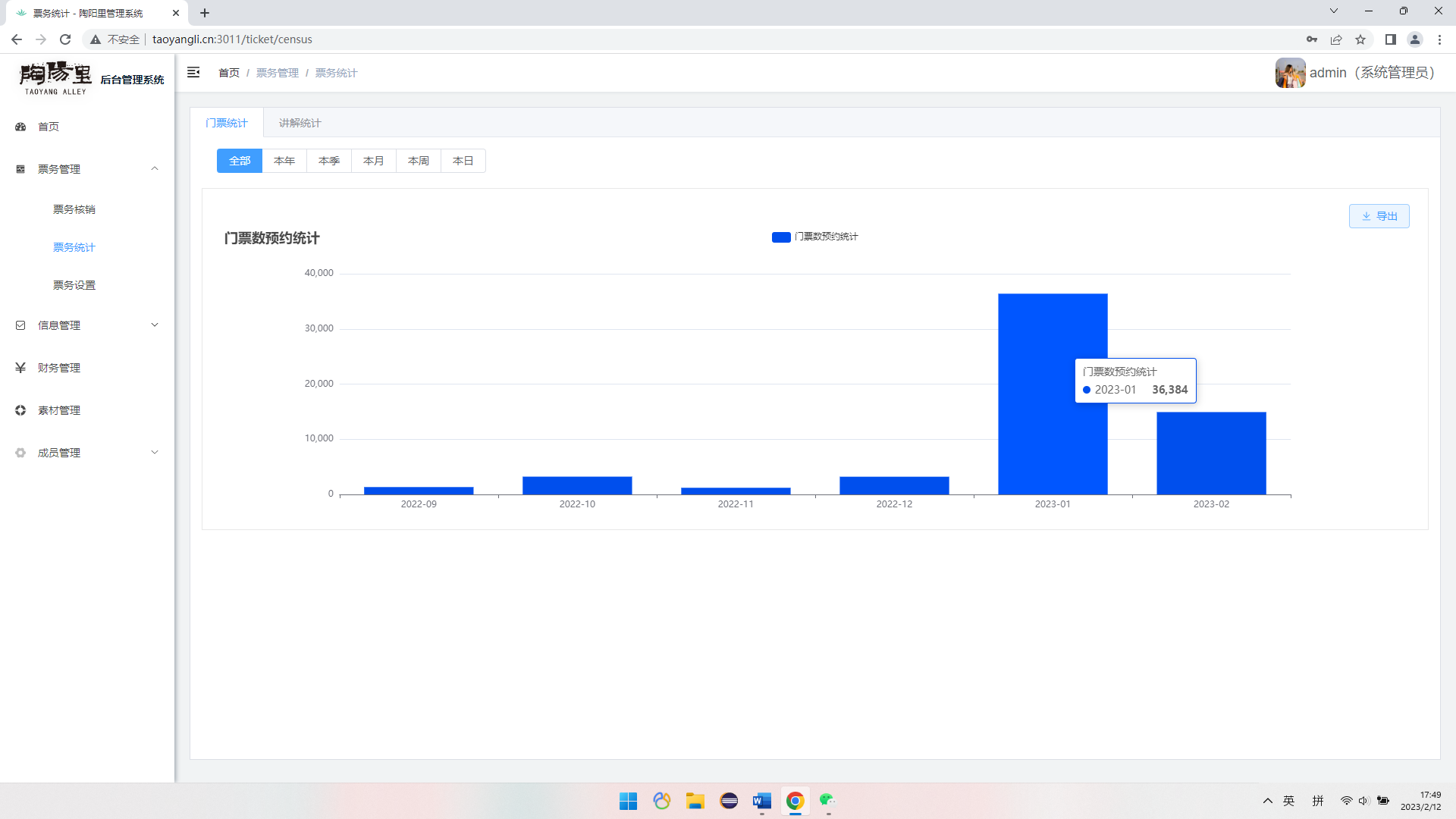Screen dimensions: 1456x819
Task: Go to 首页 via breadcrumb link
Action: [229, 73]
